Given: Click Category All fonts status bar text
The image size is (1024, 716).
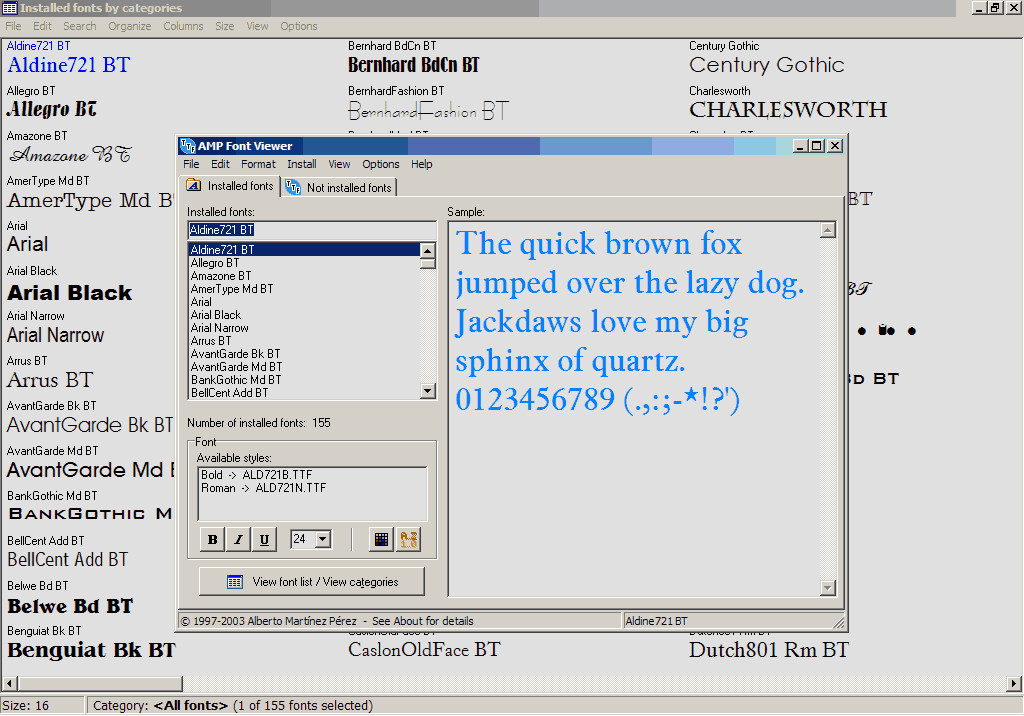Looking at the screenshot, I should pyautogui.click(x=232, y=706).
